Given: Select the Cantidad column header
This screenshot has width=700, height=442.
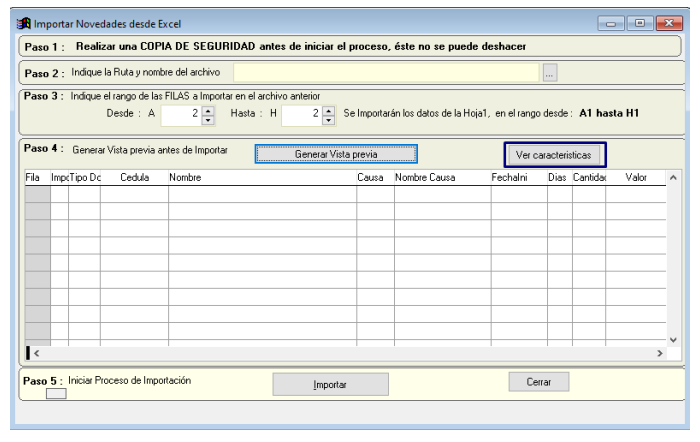Looking at the screenshot, I should tap(589, 178).
